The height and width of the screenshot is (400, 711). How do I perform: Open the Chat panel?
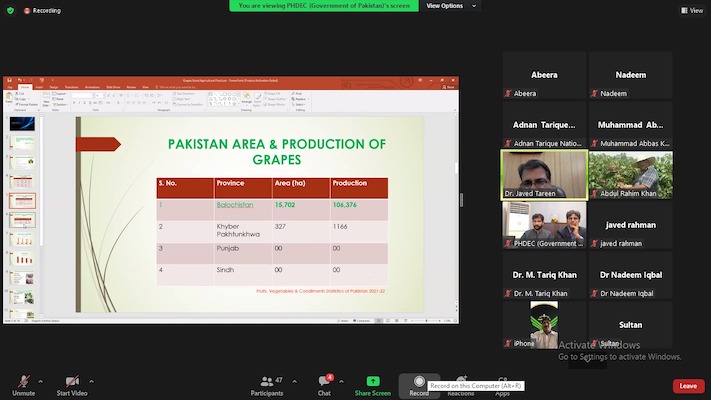pos(324,385)
